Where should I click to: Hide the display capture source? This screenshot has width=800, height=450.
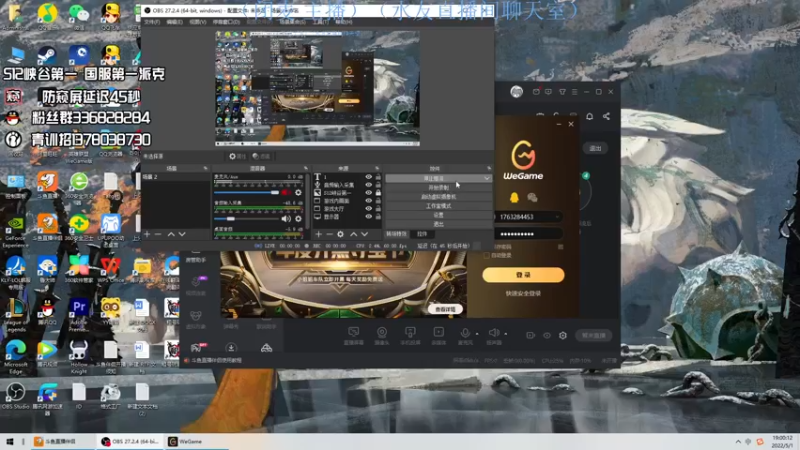(x=368, y=216)
